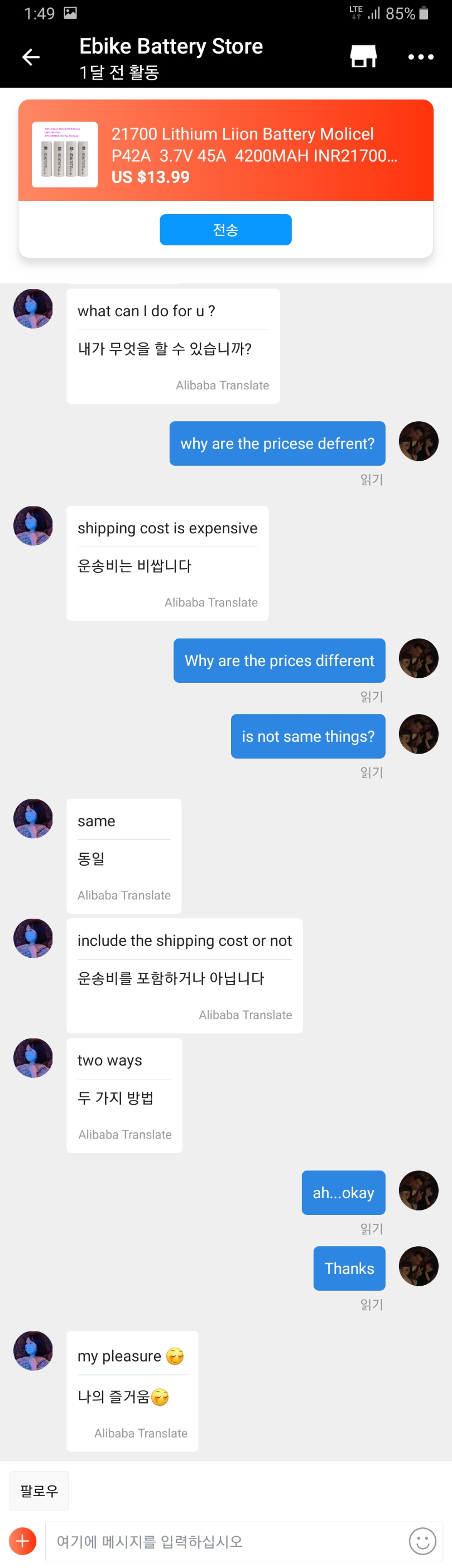Tap the 21700 Lithium battery product title
The width and height of the screenshot is (452, 1568).
[x=254, y=145]
